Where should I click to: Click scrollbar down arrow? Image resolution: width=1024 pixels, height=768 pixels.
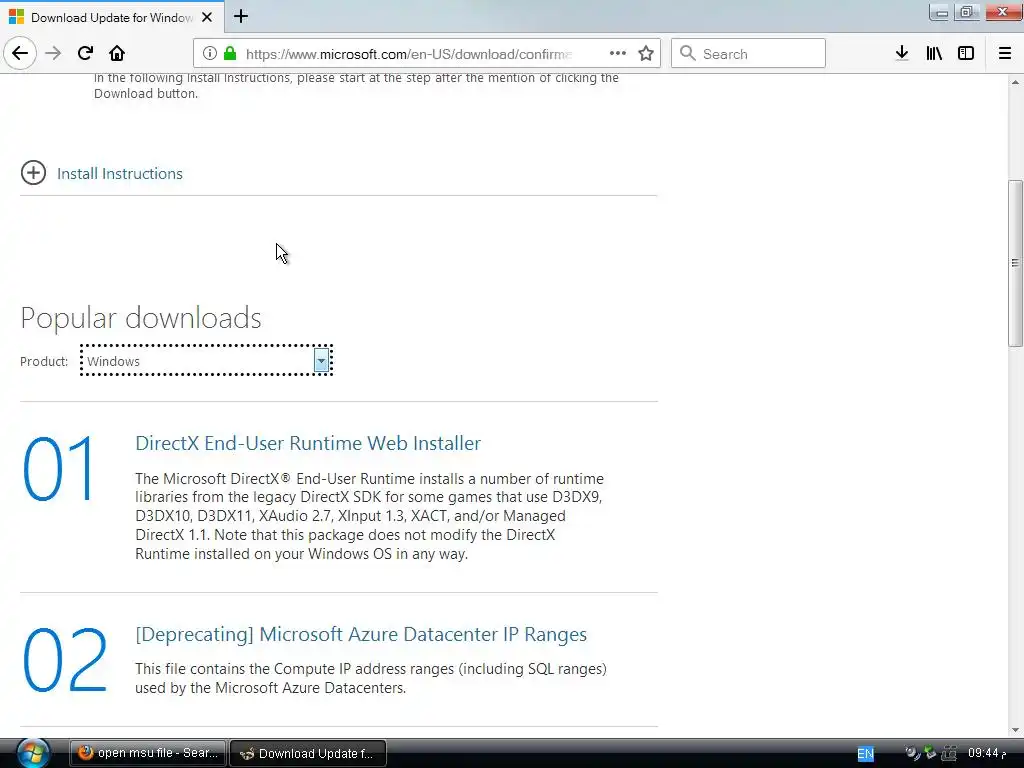[1015, 729]
